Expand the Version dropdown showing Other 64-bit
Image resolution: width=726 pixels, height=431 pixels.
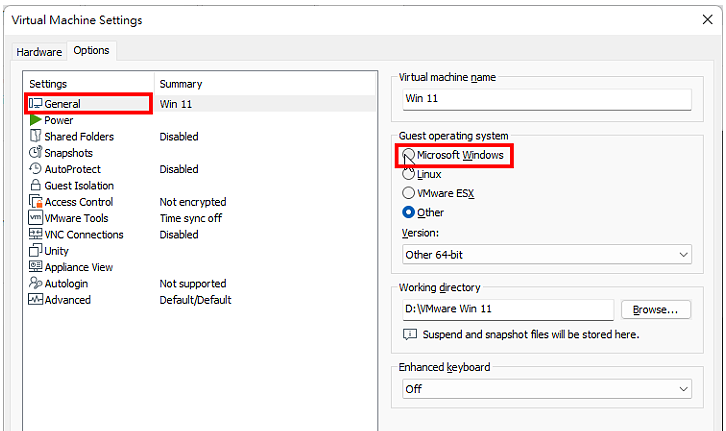pyautogui.click(x=547, y=255)
